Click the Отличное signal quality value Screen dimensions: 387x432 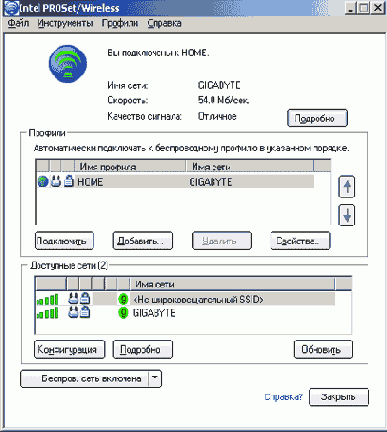[217, 116]
